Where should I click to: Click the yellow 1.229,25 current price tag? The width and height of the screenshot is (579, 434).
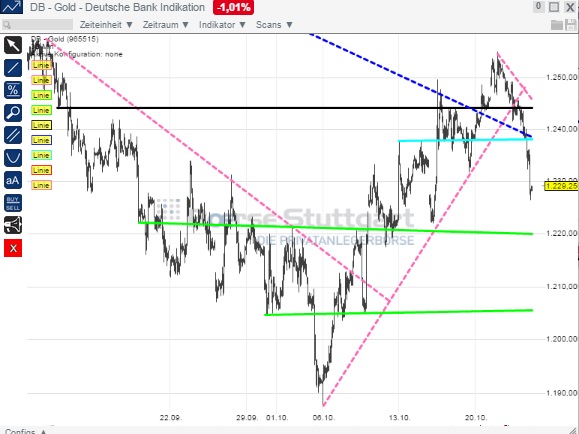tap(561, 186)
